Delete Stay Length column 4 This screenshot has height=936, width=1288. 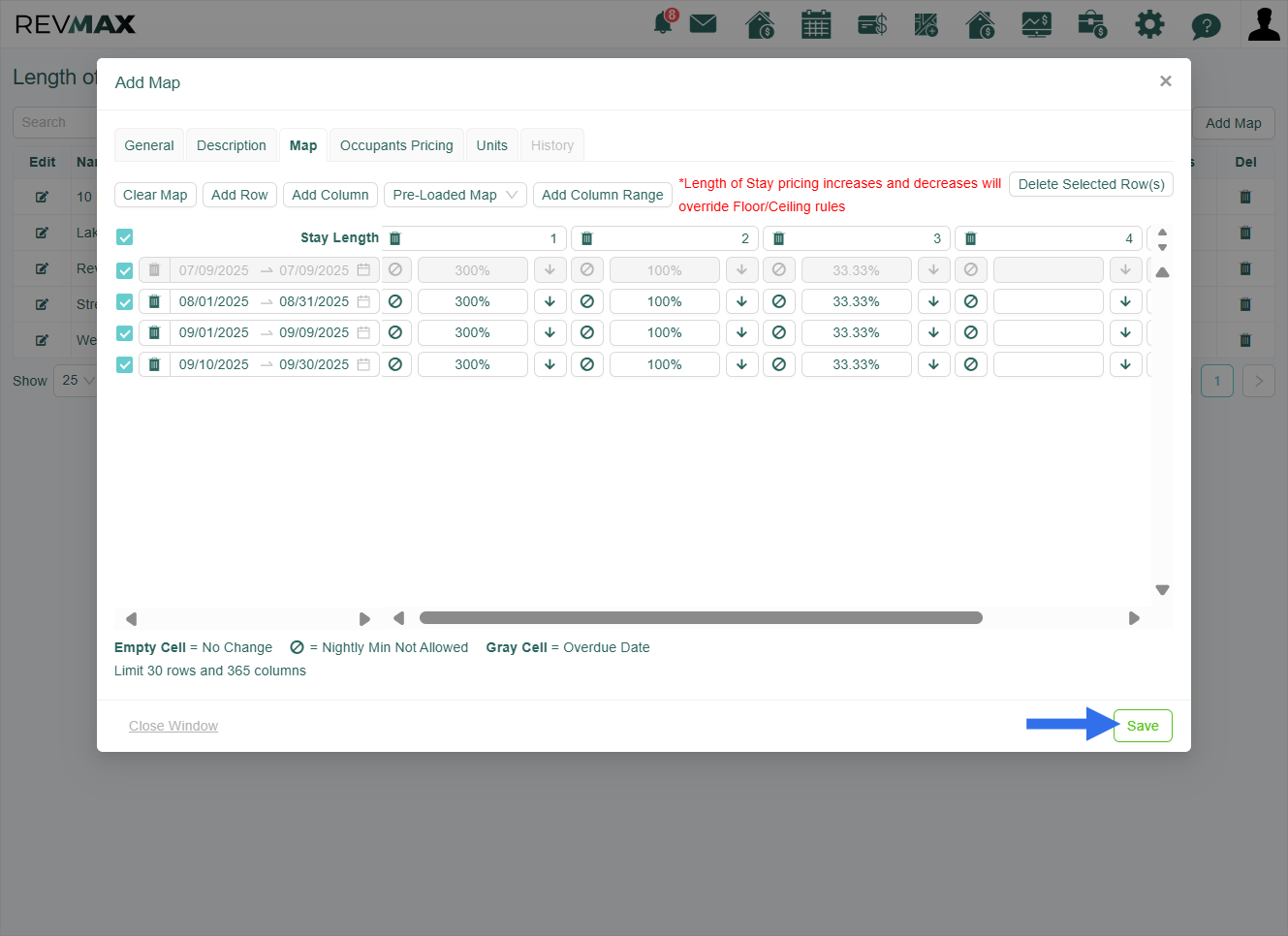click(x=970, y=238)
